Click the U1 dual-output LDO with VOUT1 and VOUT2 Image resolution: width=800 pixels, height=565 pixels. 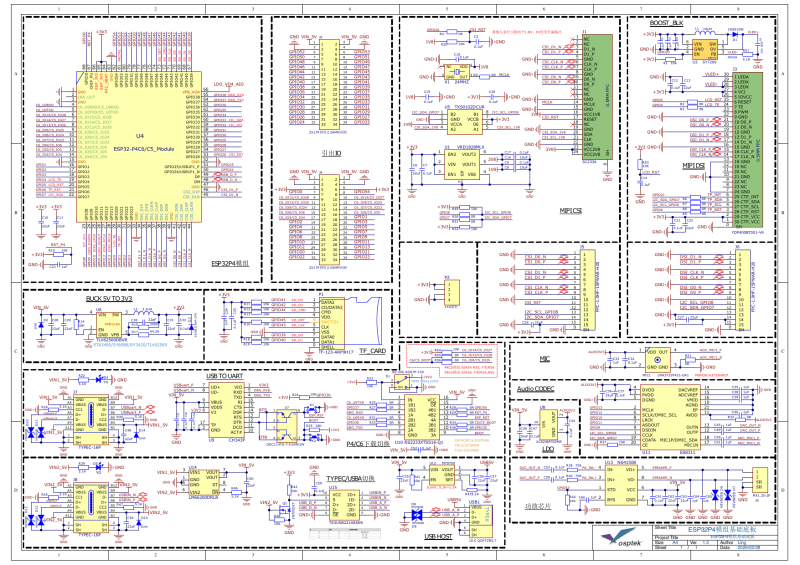462,164
